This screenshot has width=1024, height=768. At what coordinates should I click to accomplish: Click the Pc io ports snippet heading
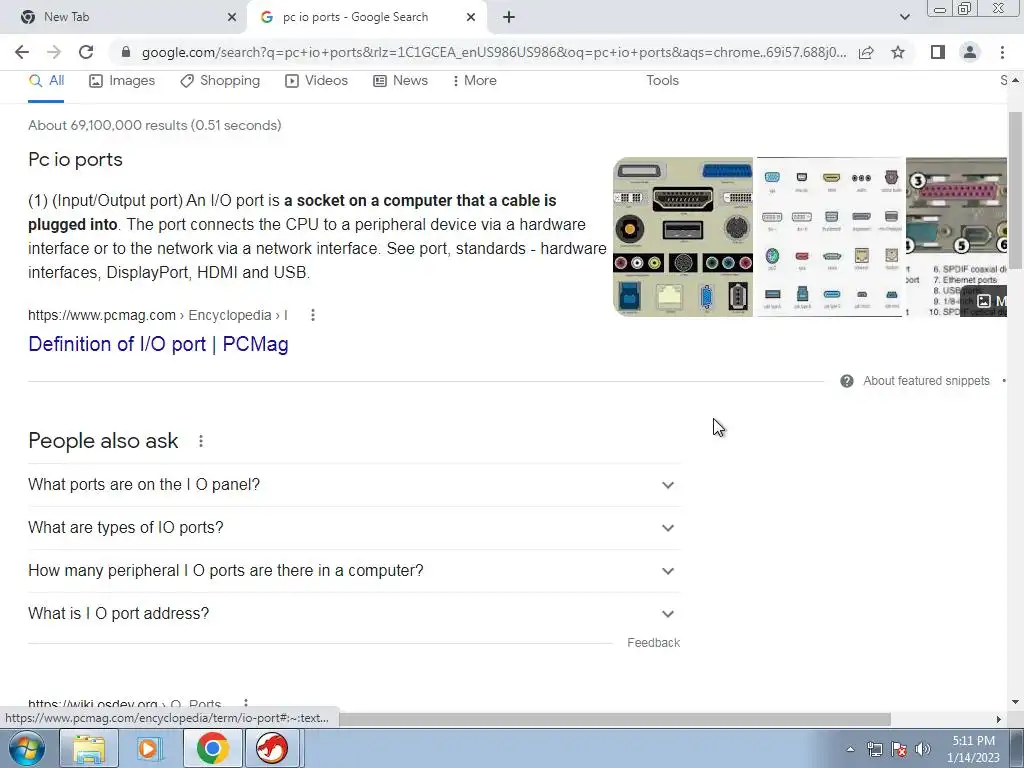coord(75,159)
